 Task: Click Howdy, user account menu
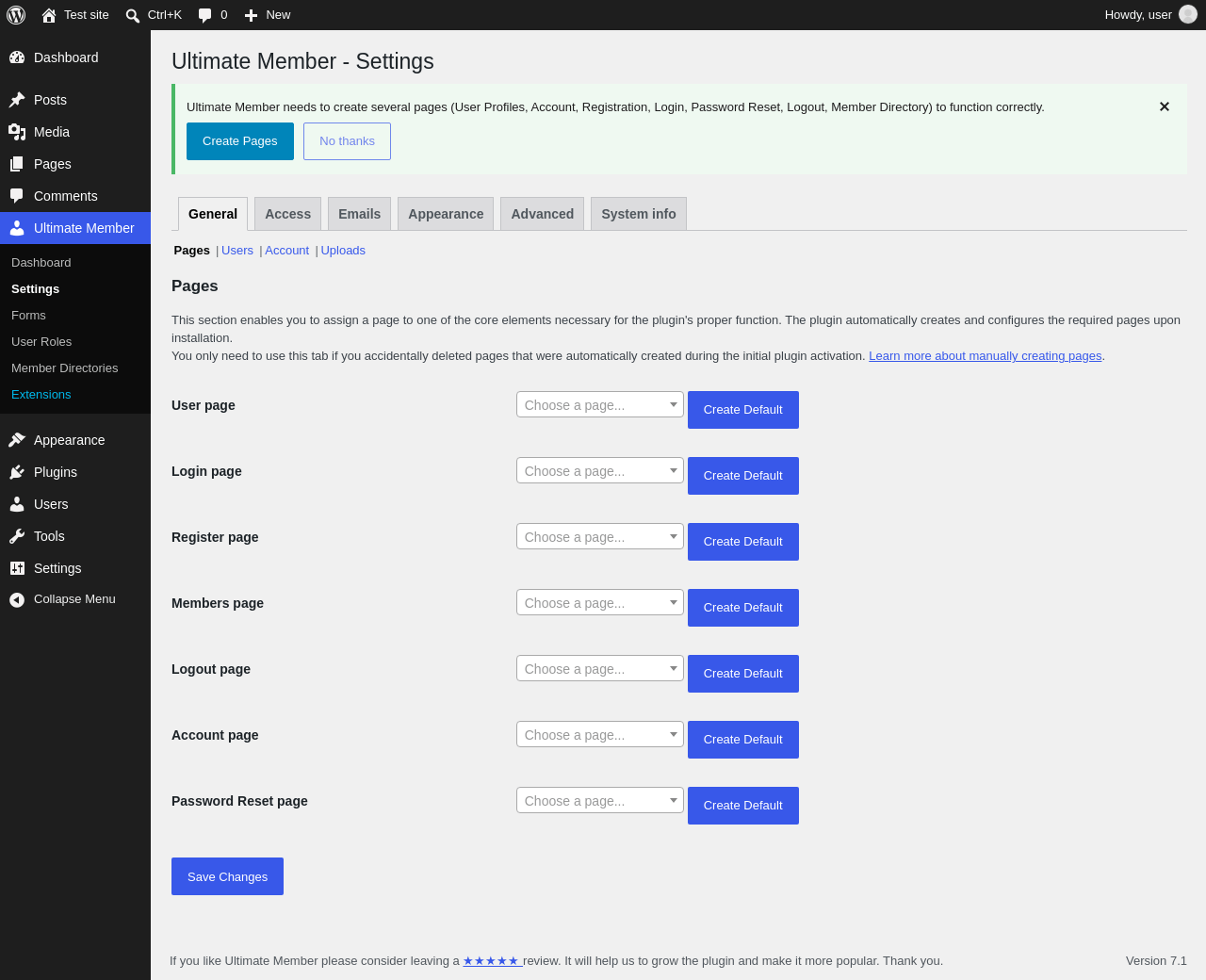coord(1150,15)
